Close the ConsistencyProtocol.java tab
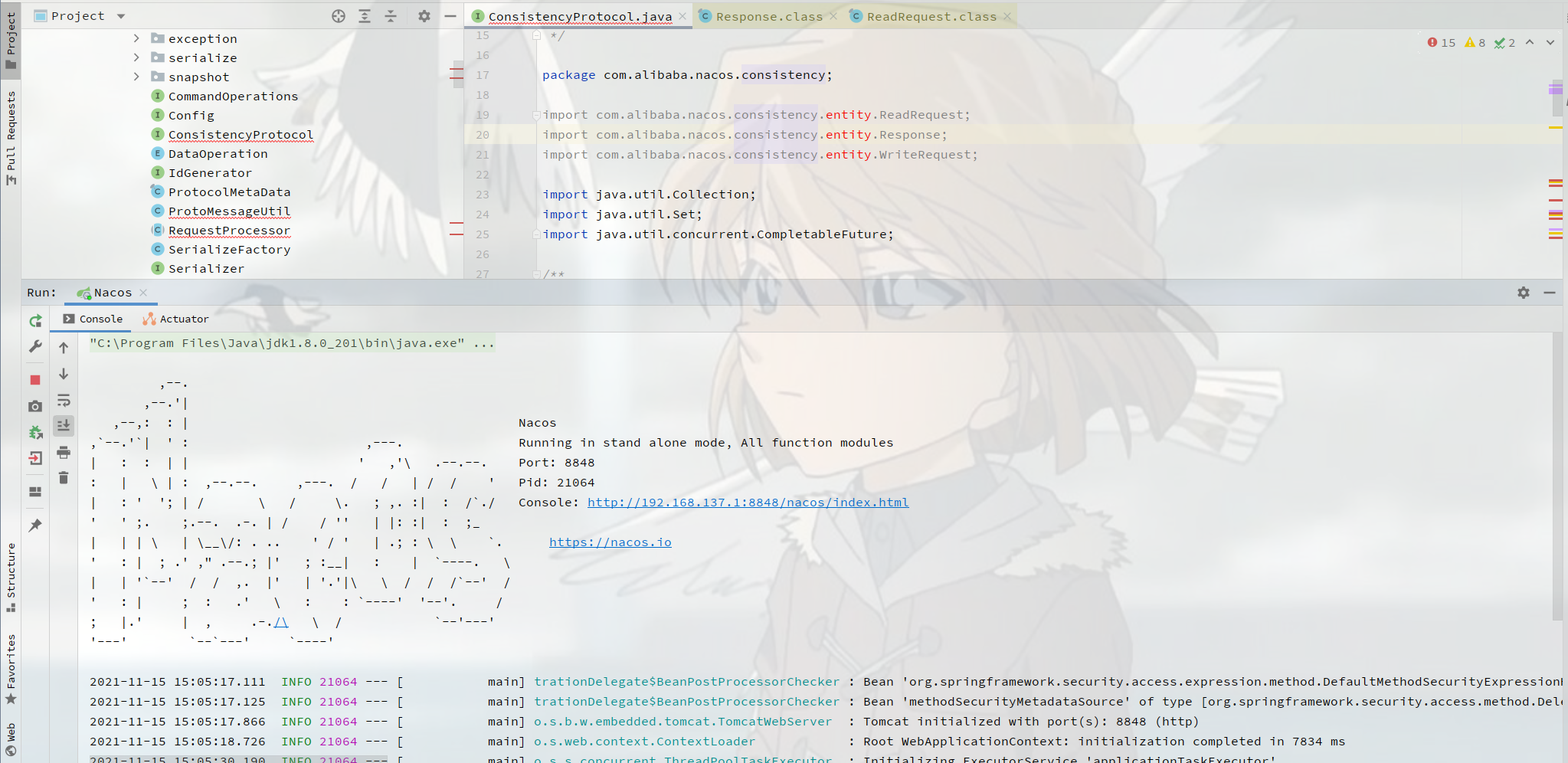This screenshot has height=763, width=1568. click(x=683, y=16)
